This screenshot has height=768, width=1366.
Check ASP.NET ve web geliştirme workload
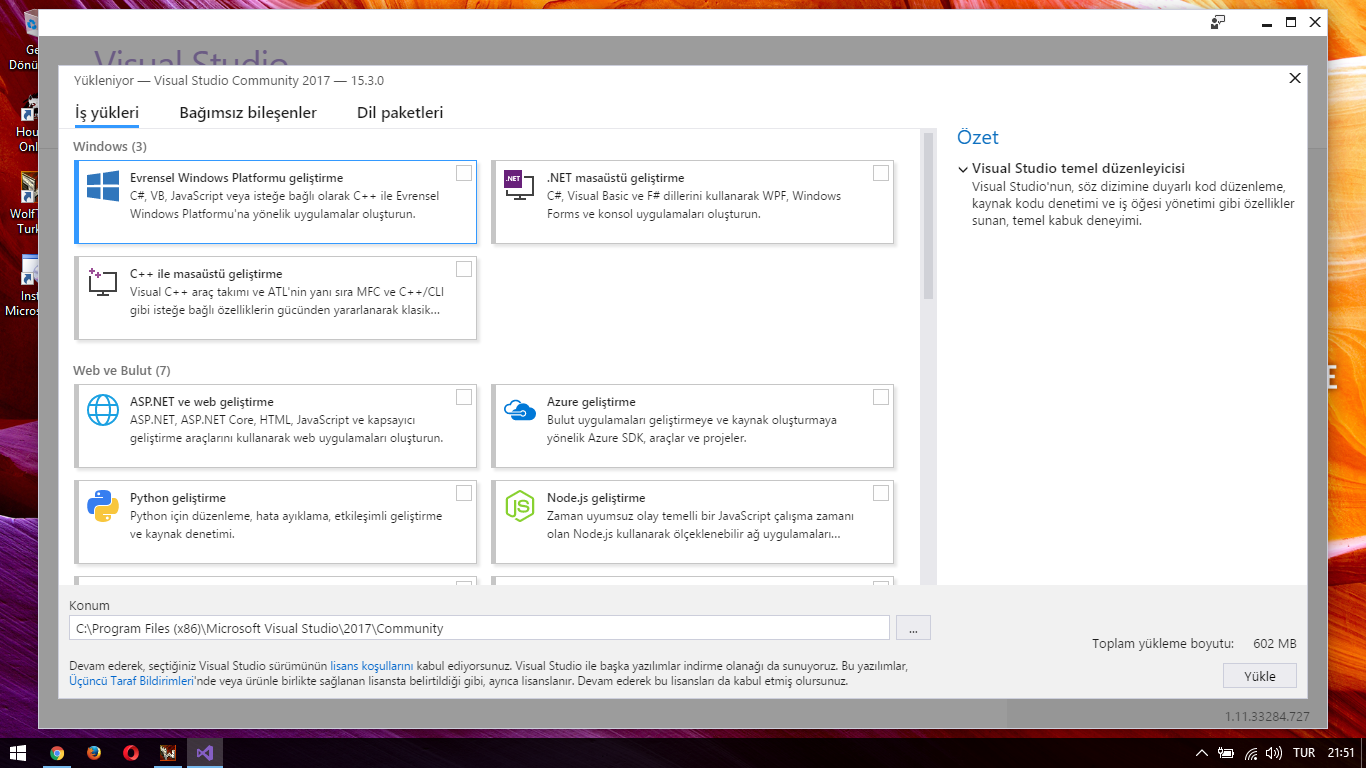(x=464, y=397)
